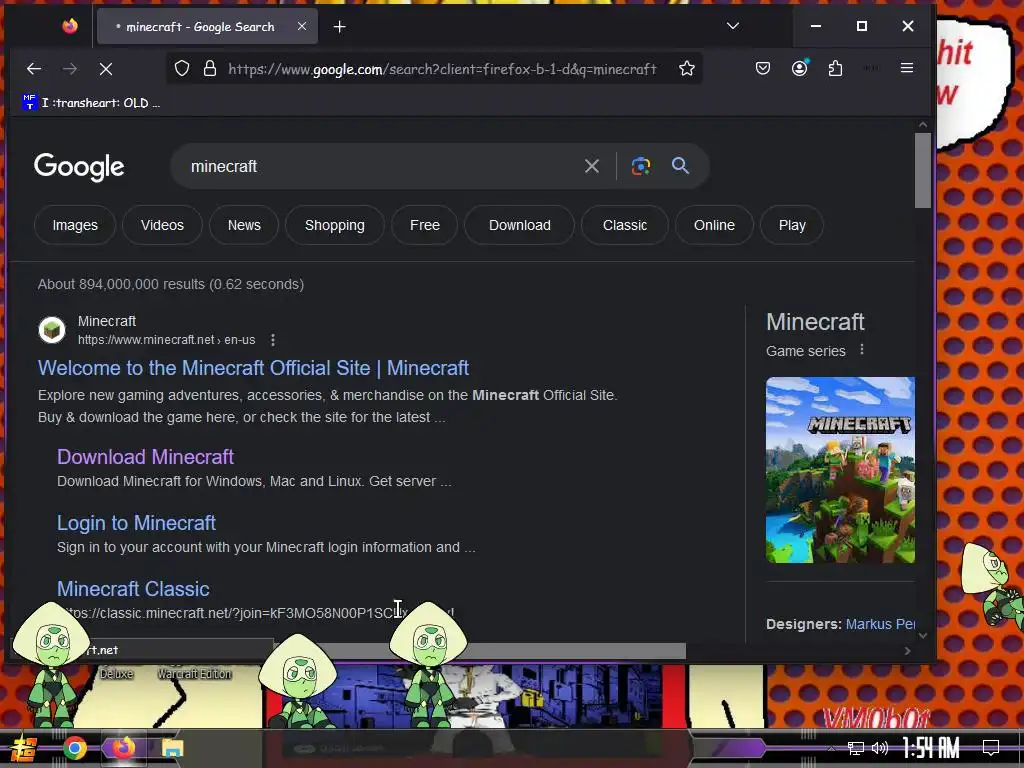The image size is (1024, 768).
Task: Open the three-dot menu beside minecraft.net result
Action: coord(272,340)
